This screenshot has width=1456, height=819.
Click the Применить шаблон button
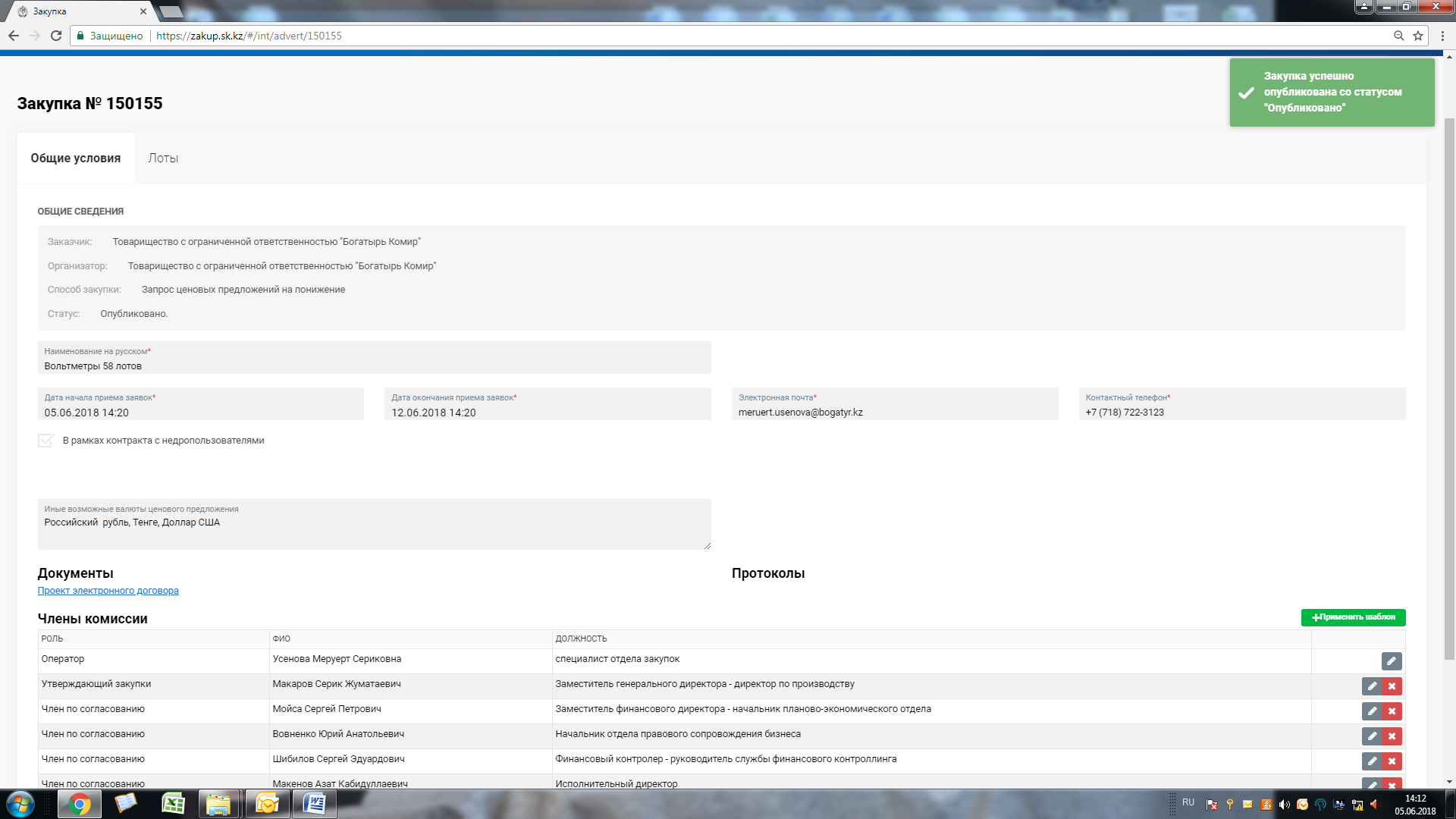pos(1353,617)
